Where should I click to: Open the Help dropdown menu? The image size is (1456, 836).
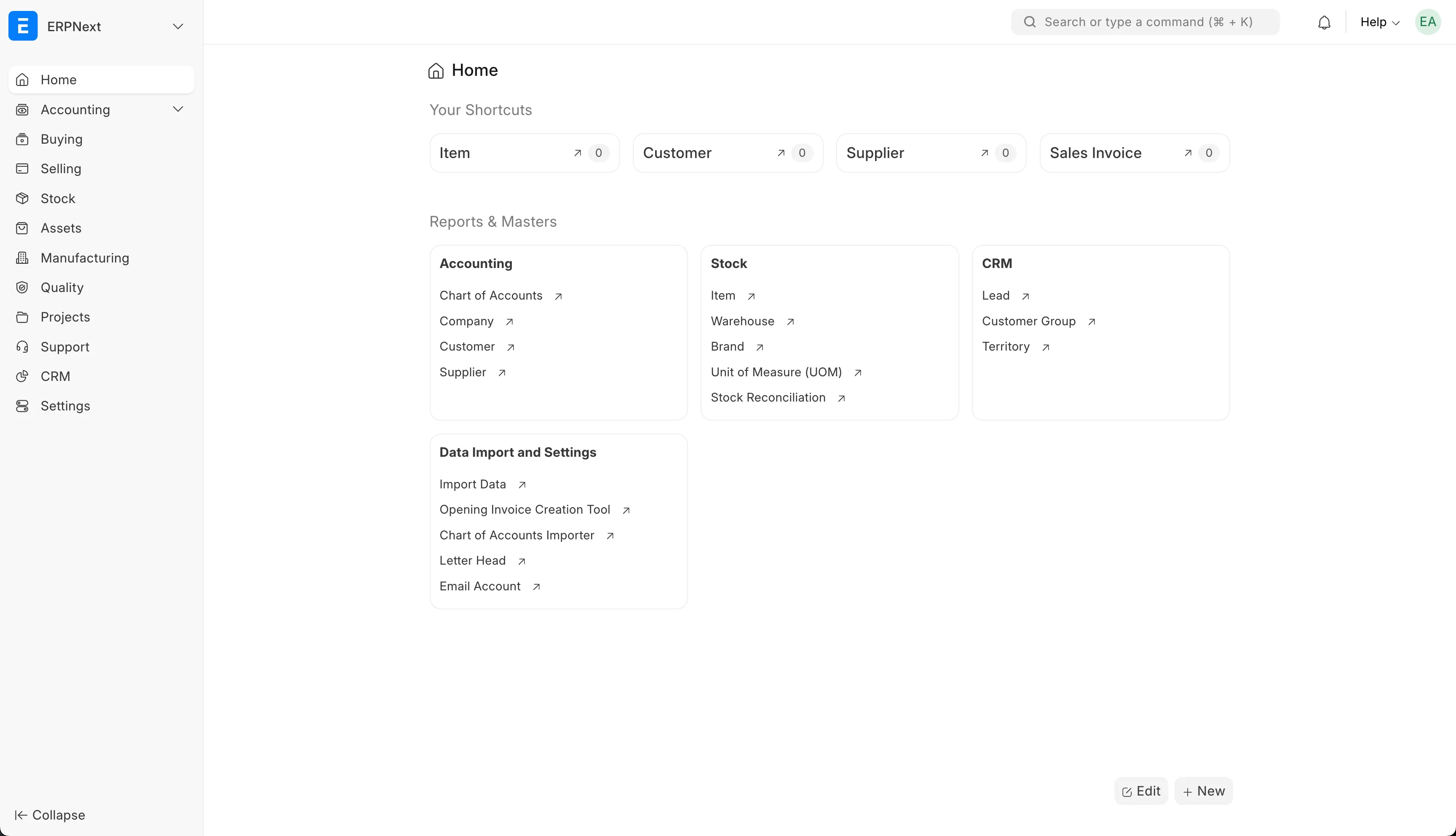point(1380,22)
